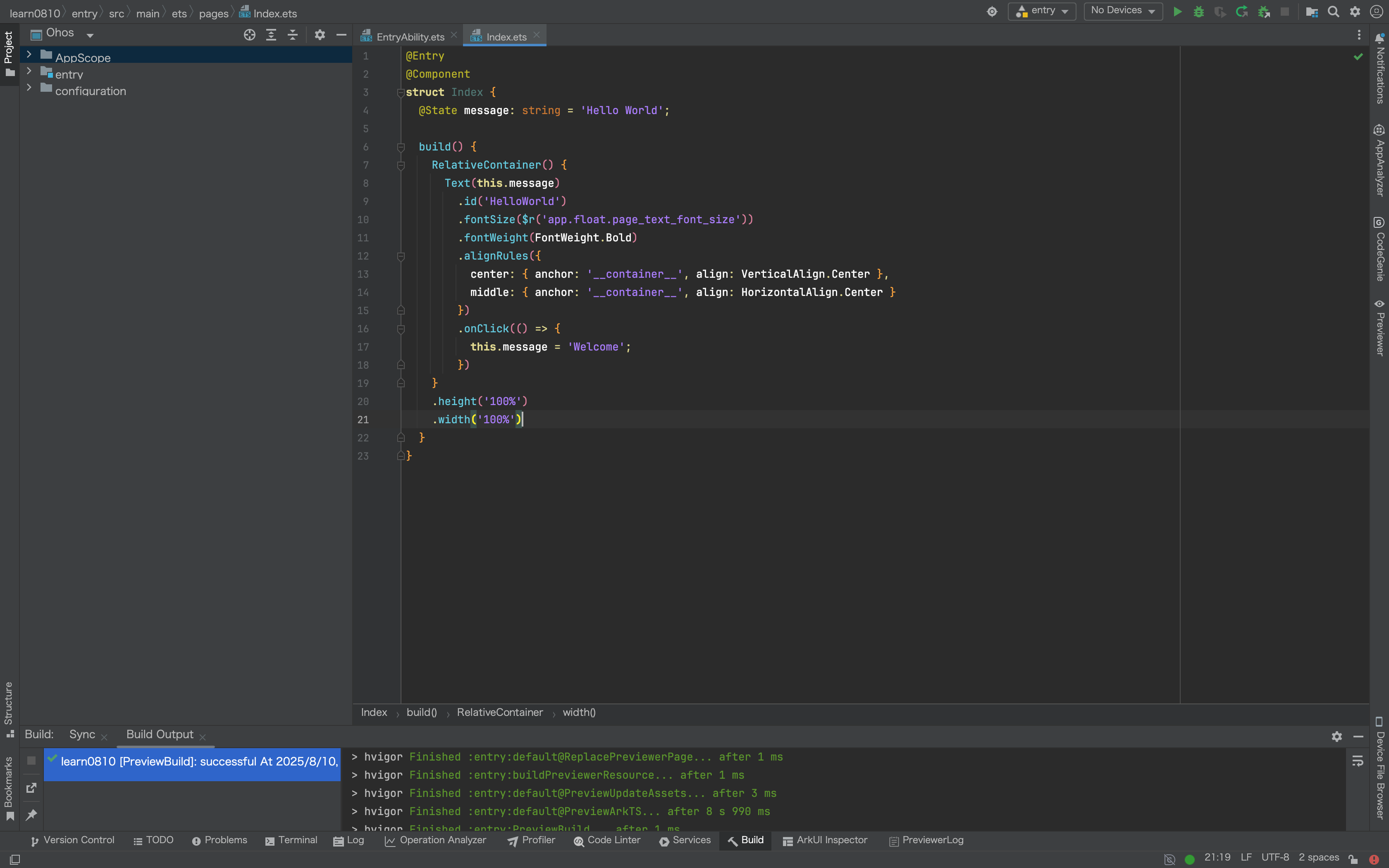Open Project panel options gear

click(x=320, y=35)
